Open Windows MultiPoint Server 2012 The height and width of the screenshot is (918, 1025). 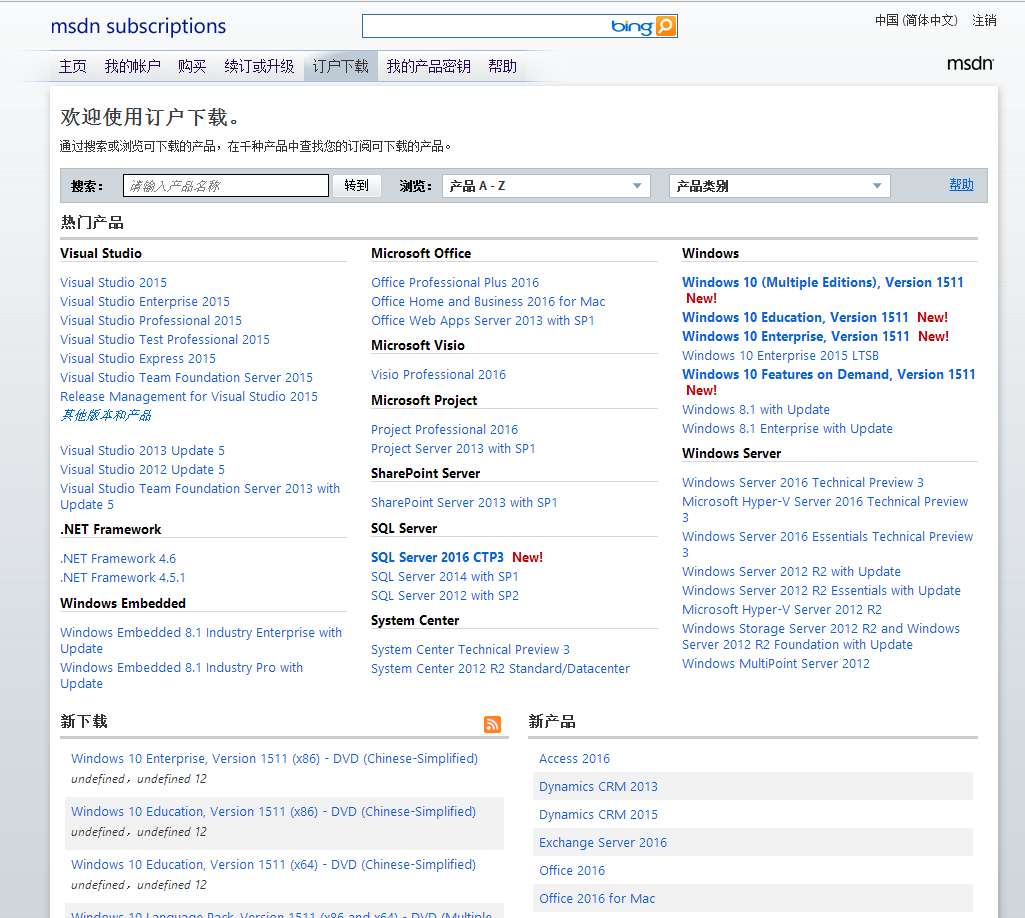[x=776, y=664]
